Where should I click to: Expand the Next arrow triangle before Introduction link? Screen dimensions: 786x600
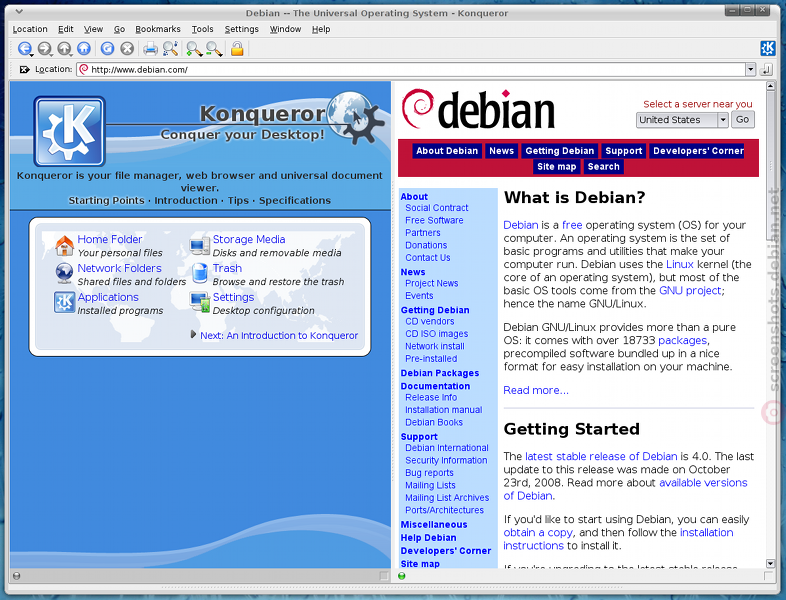193,334
